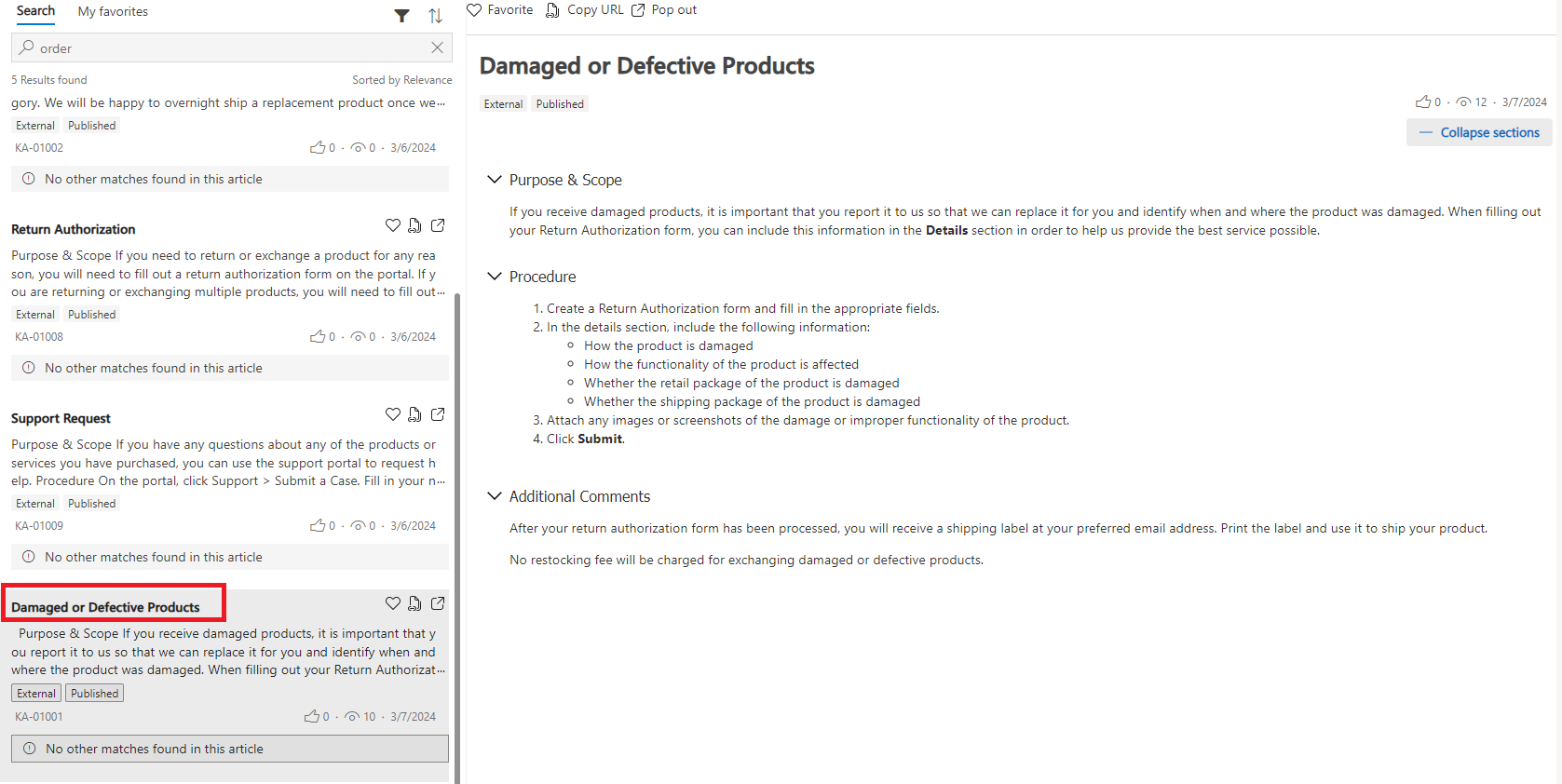The height and width of the screenshot is (784, 1562).
Task: Open the filter icon in search panel
Action: (401, 15)
